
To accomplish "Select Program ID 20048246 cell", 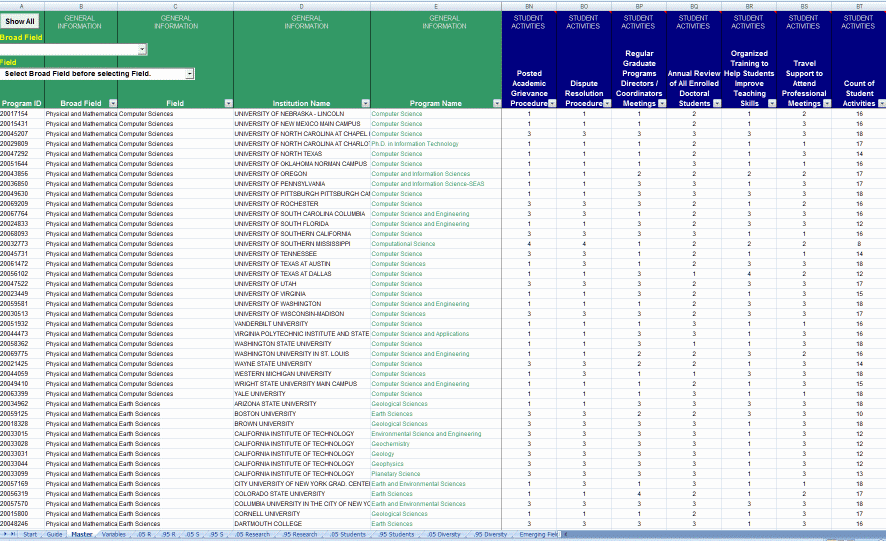I will tap(22, 523).
